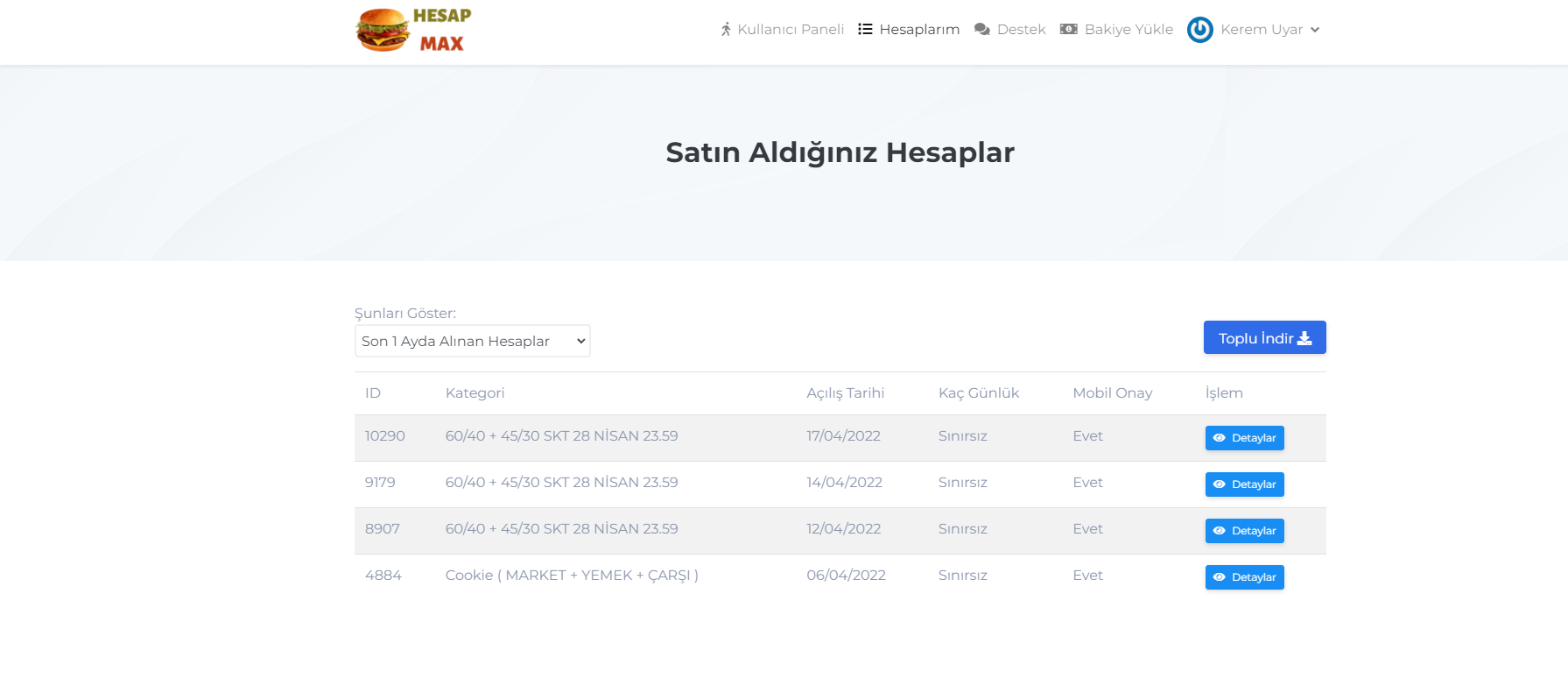
Task: Click the blue power avatar icon
Action: (1200, 30)
